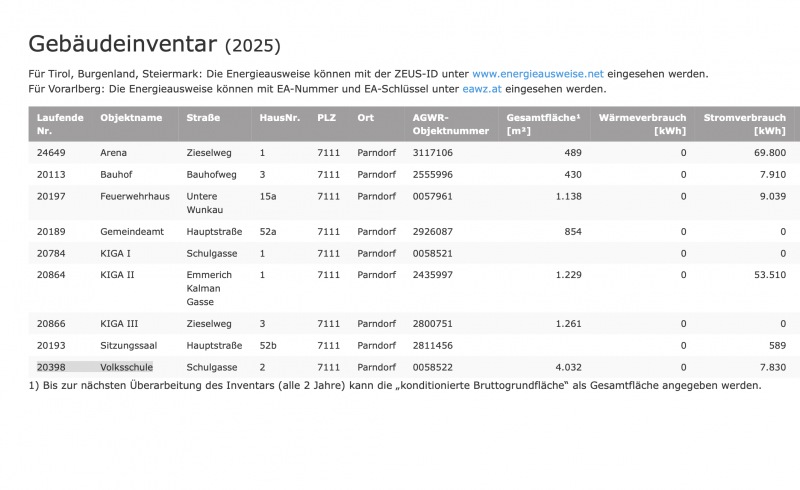Click the Wärmeverbrauch column header
The height and width of the screenshot is (490, 800).
(642, 124)
